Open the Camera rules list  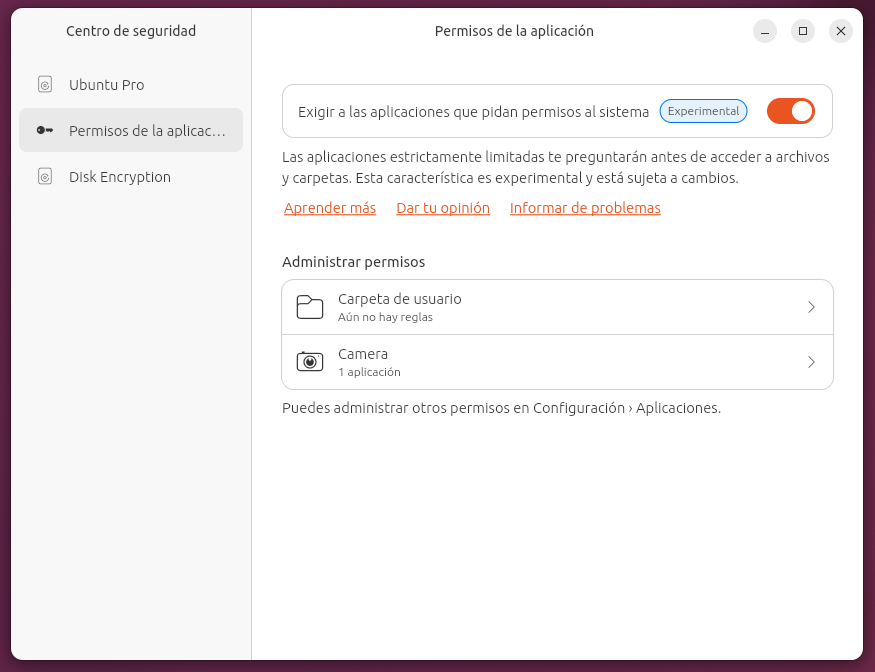[557, 362]
